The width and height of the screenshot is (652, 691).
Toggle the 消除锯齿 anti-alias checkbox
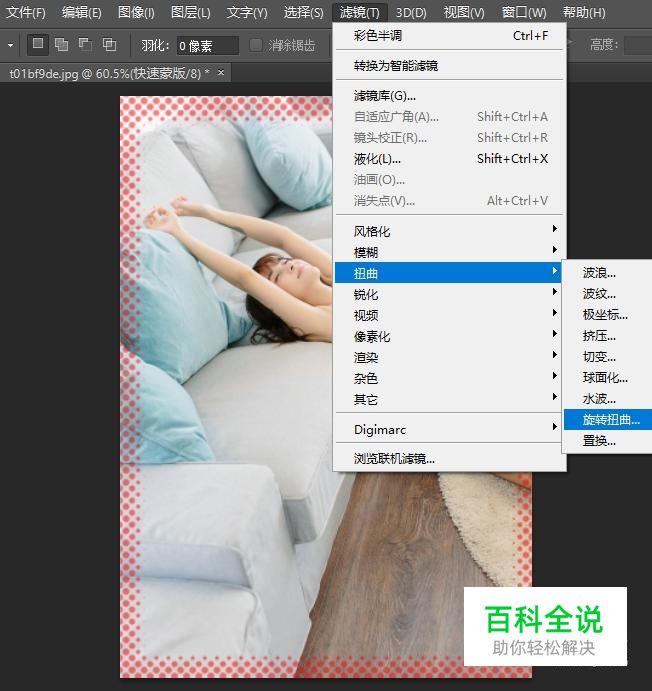[256, 45]
